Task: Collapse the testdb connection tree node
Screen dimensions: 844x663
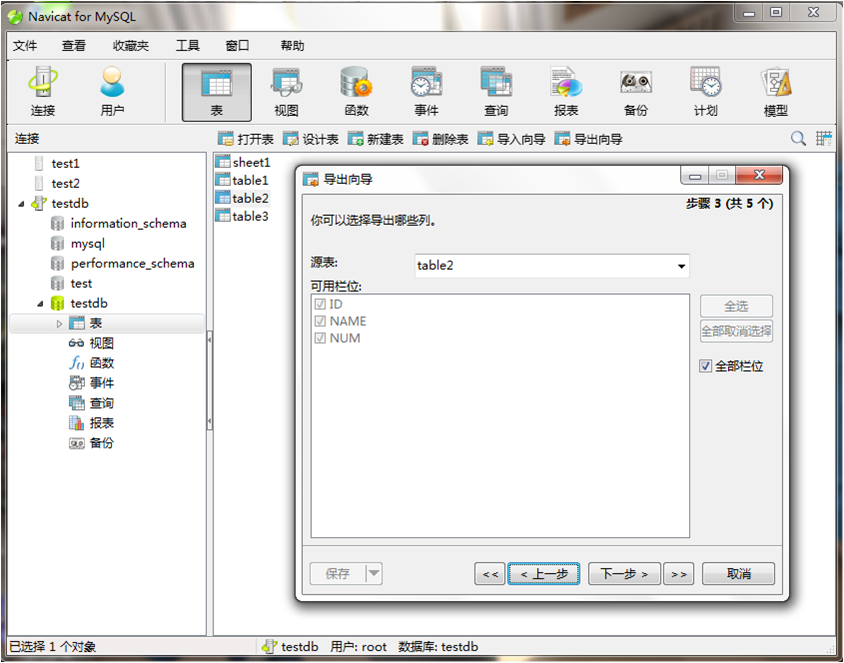Action: tap(23, 204)
